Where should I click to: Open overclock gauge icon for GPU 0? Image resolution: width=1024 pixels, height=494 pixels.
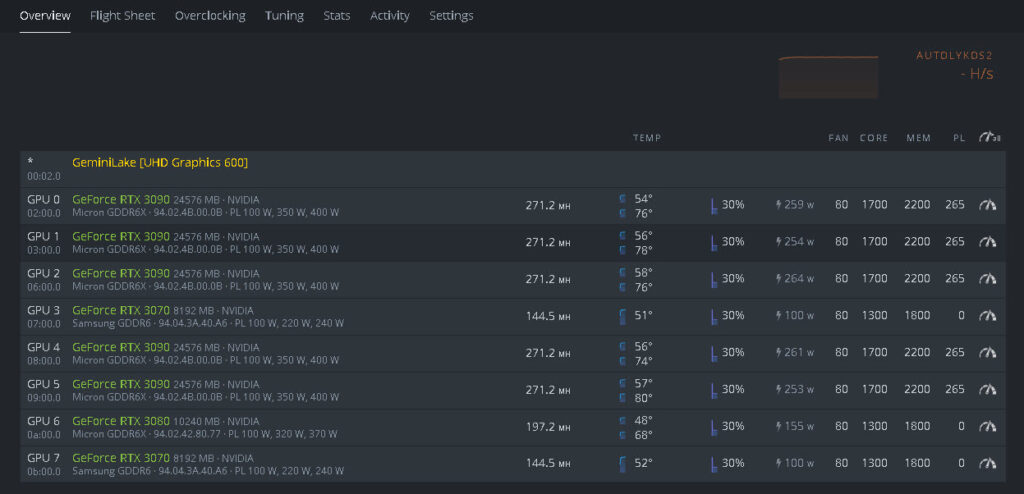coord(987,205)
